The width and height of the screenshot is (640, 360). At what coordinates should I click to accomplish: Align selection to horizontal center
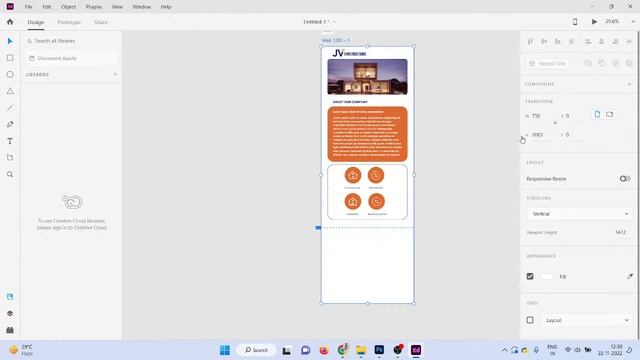602,41
